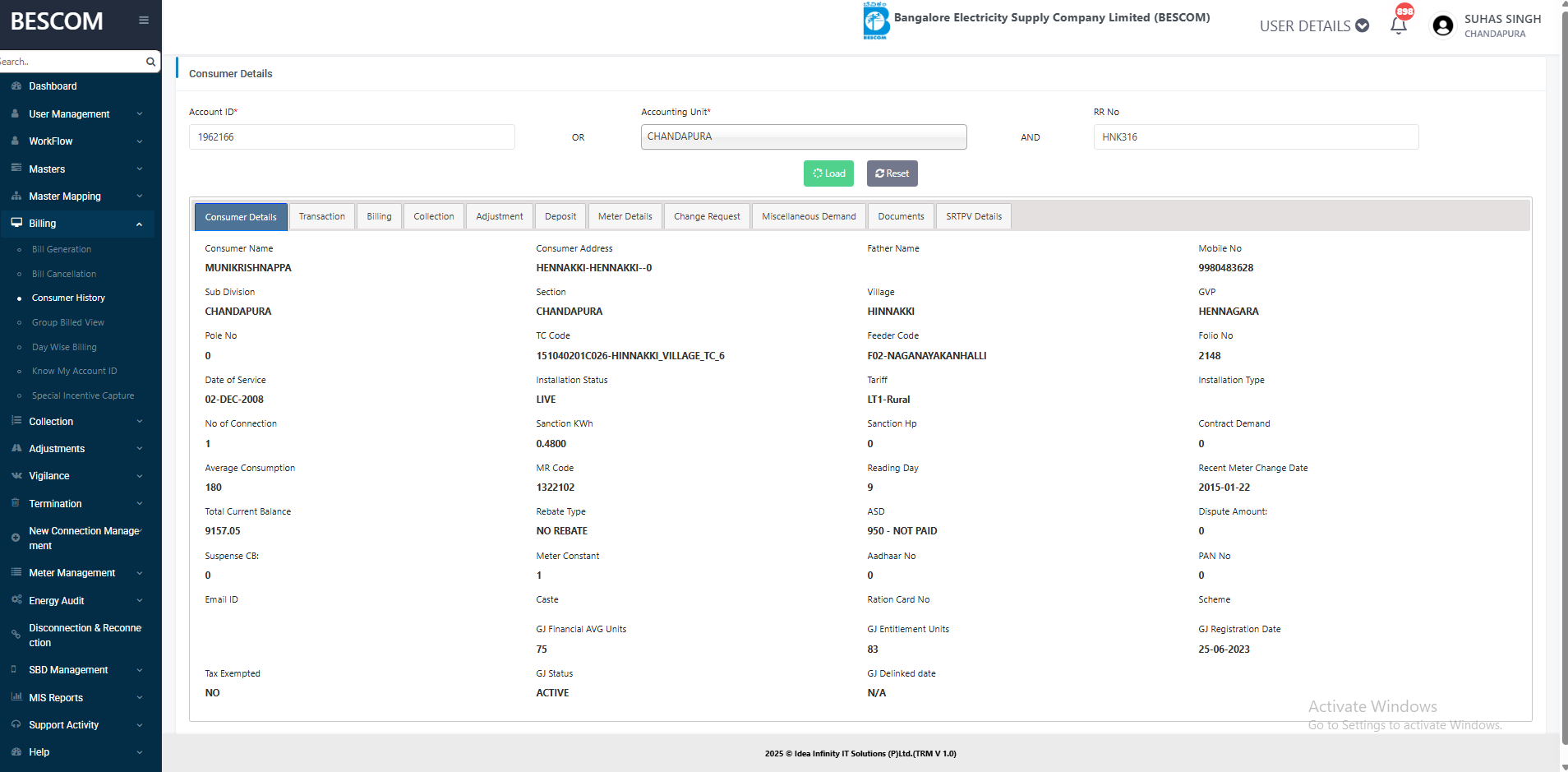Click the BESCOM company logo

[x=876, y=21]
